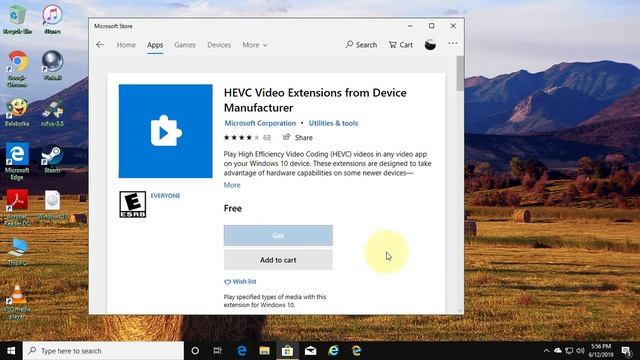Click the volume icon in system tray
Viewport: 640px width, 360px height.
(x=580, y=351)
